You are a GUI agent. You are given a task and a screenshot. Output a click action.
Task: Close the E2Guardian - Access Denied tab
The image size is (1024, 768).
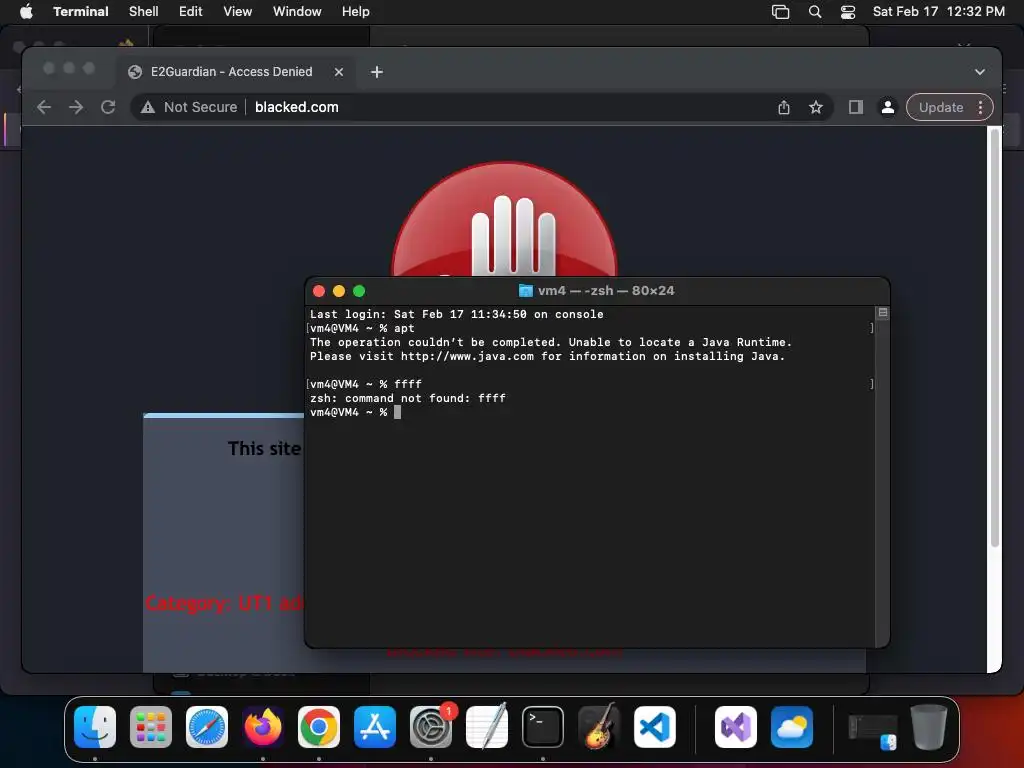tap(338, 72)
